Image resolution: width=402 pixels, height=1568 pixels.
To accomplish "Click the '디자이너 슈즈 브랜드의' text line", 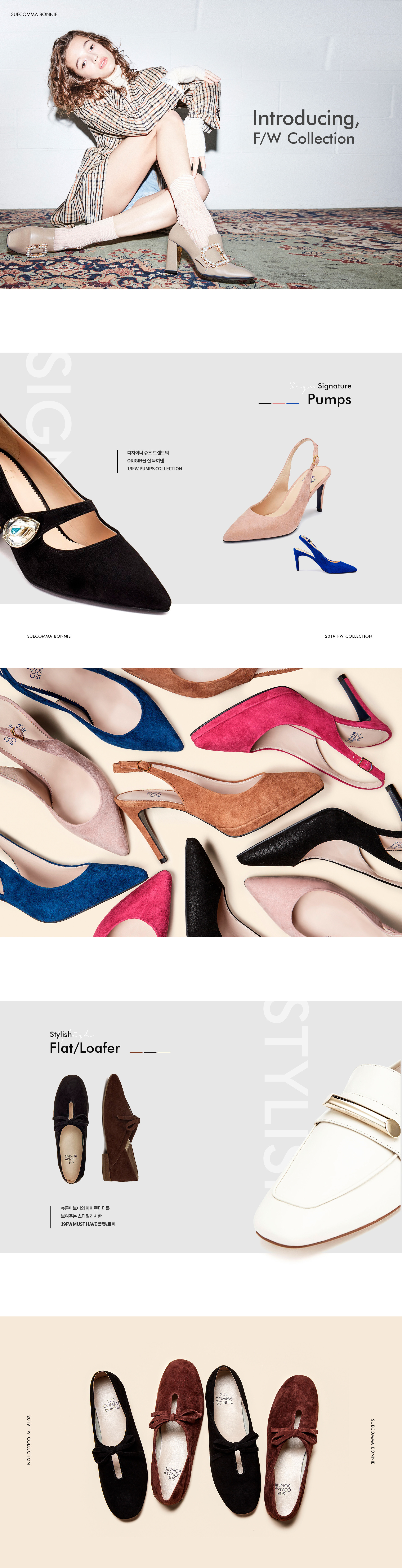I will point(148,453).
